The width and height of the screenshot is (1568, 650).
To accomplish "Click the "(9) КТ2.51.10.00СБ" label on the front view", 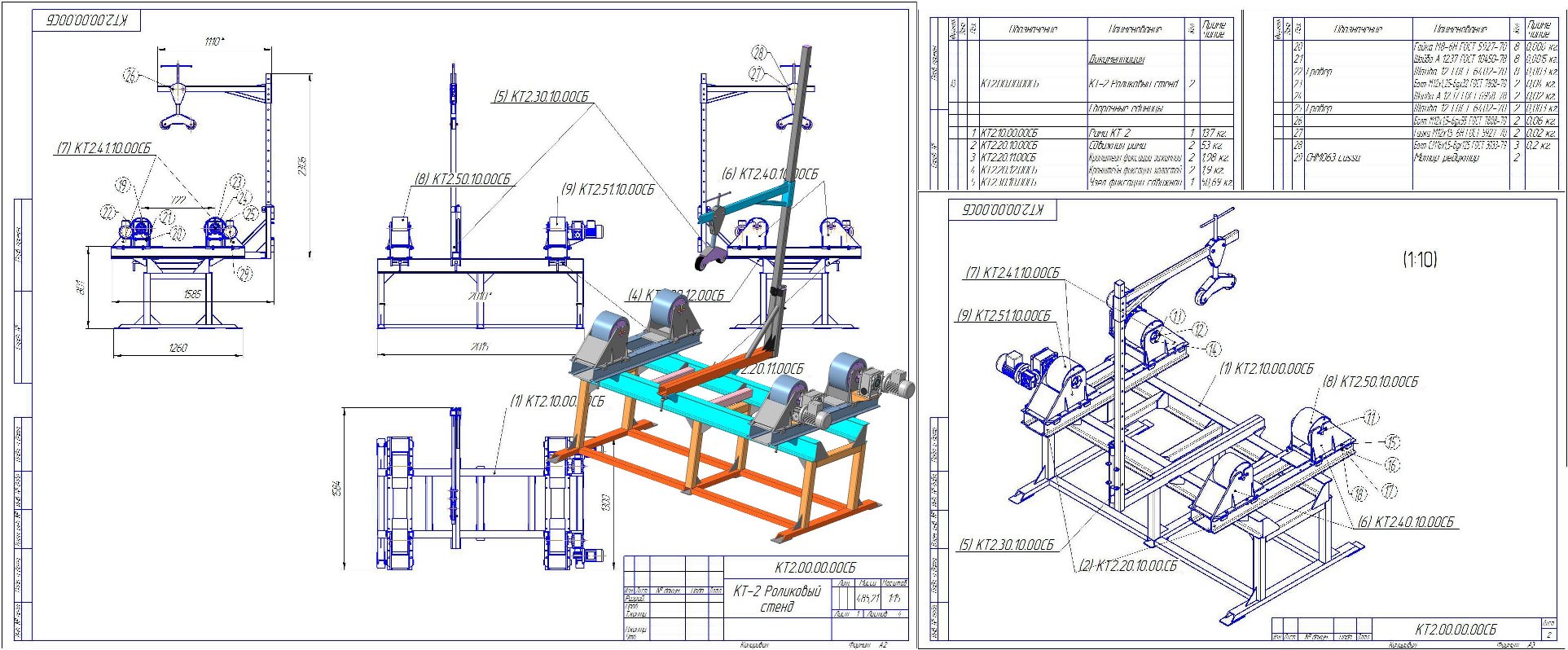I will (x=607, y=189).
